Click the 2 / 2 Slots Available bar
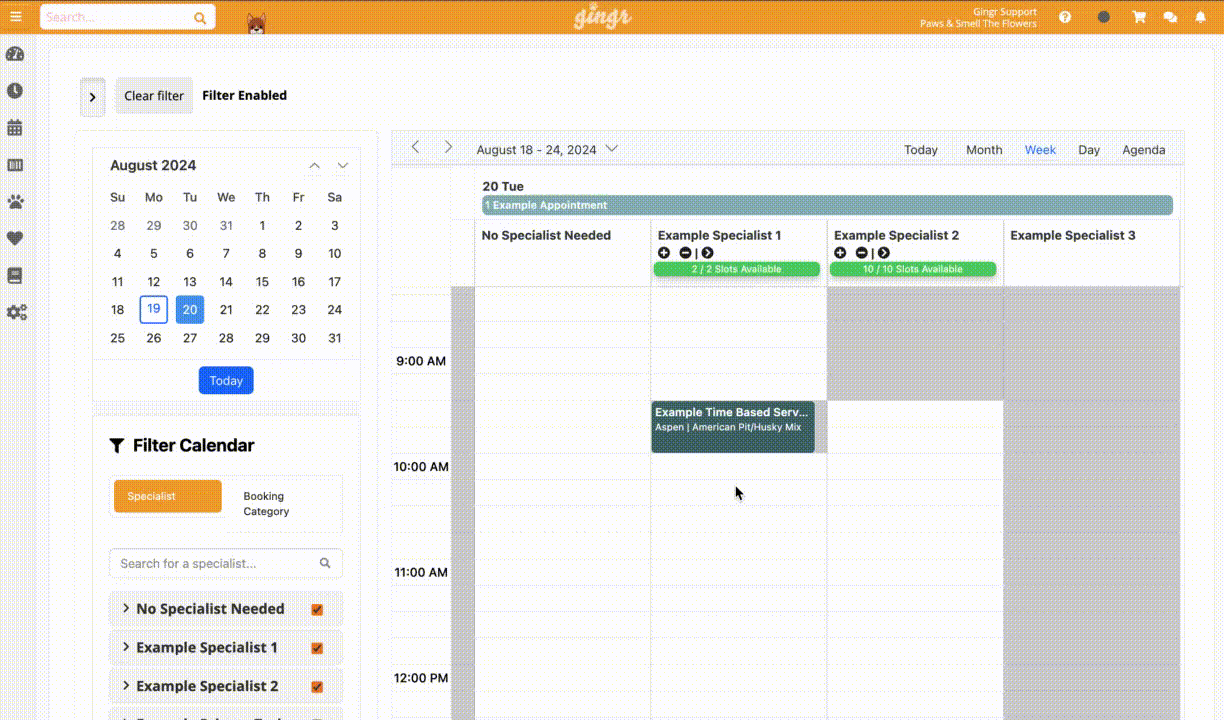This screenshot has width=1224, height=720. [737, 269]
